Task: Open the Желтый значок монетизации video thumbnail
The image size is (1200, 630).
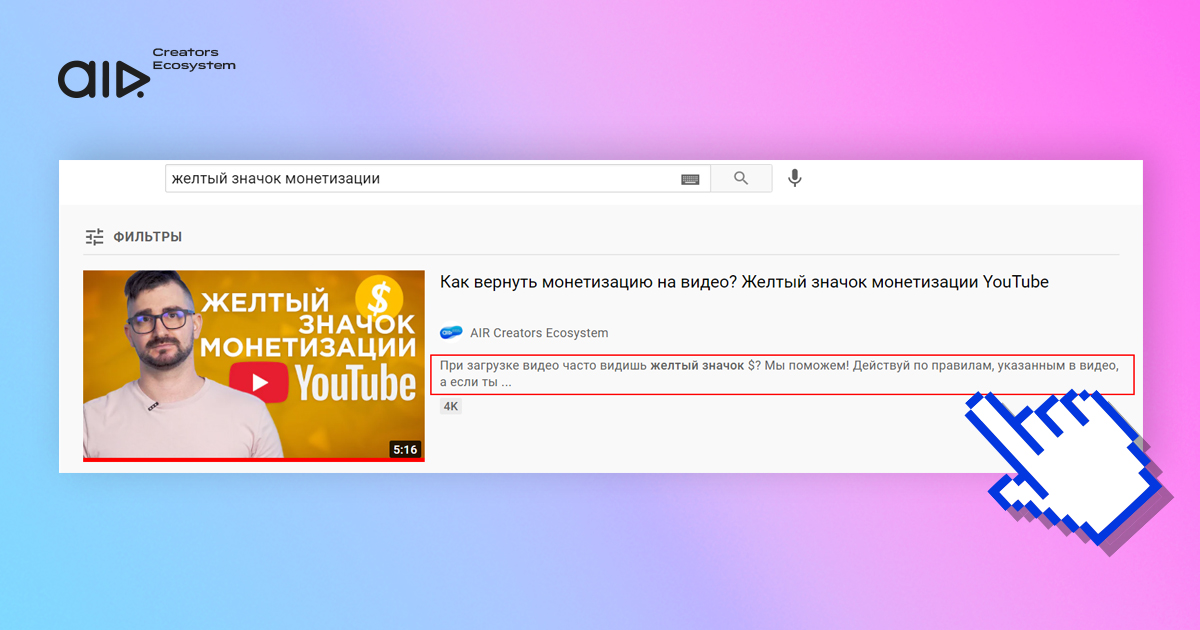Action: tap(254, 366)
